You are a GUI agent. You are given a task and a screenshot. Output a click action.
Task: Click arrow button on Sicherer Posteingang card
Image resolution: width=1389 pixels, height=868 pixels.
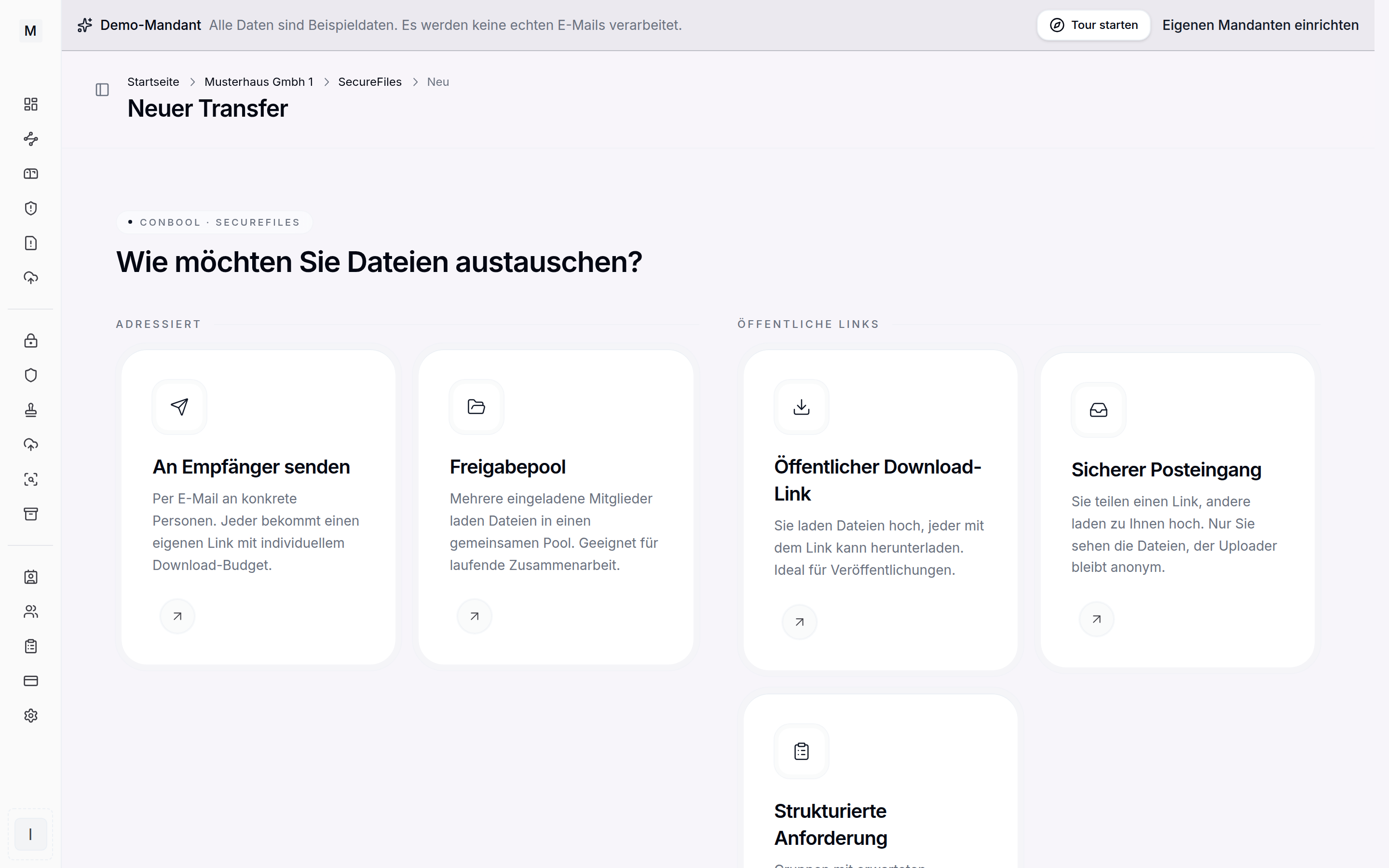tap(1097, 620)
